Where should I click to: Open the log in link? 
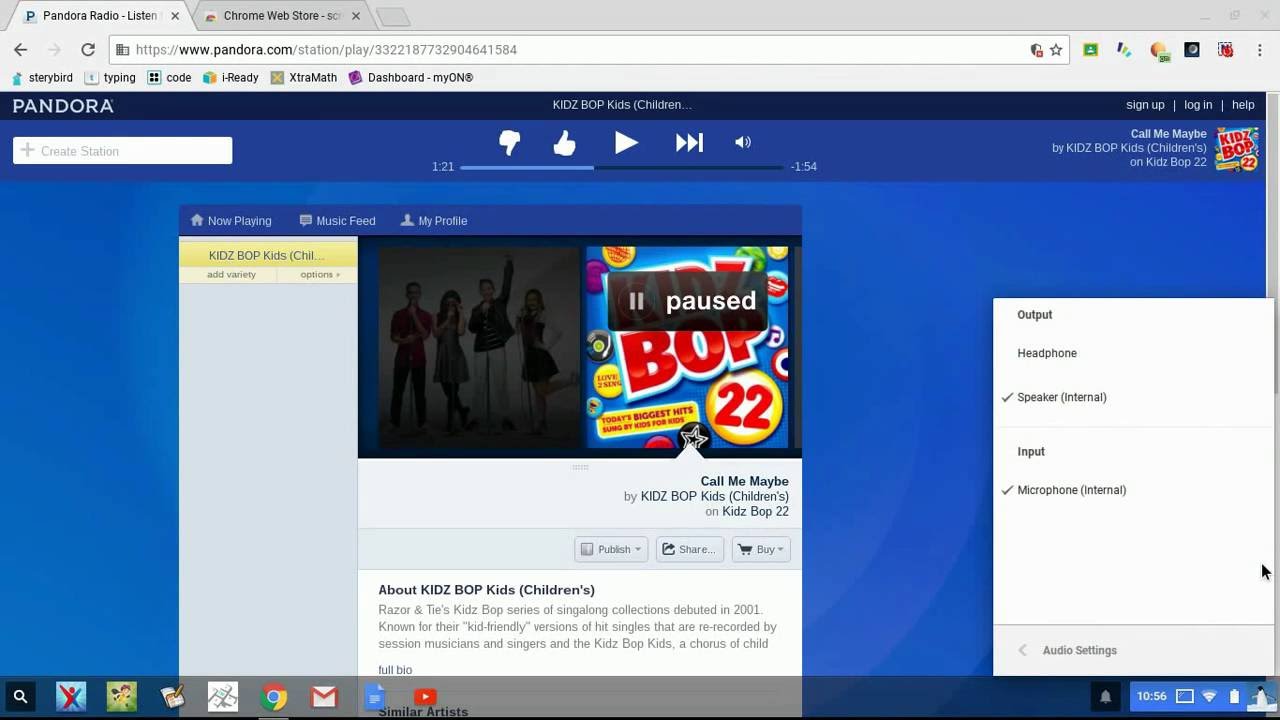pos(1198,105)
